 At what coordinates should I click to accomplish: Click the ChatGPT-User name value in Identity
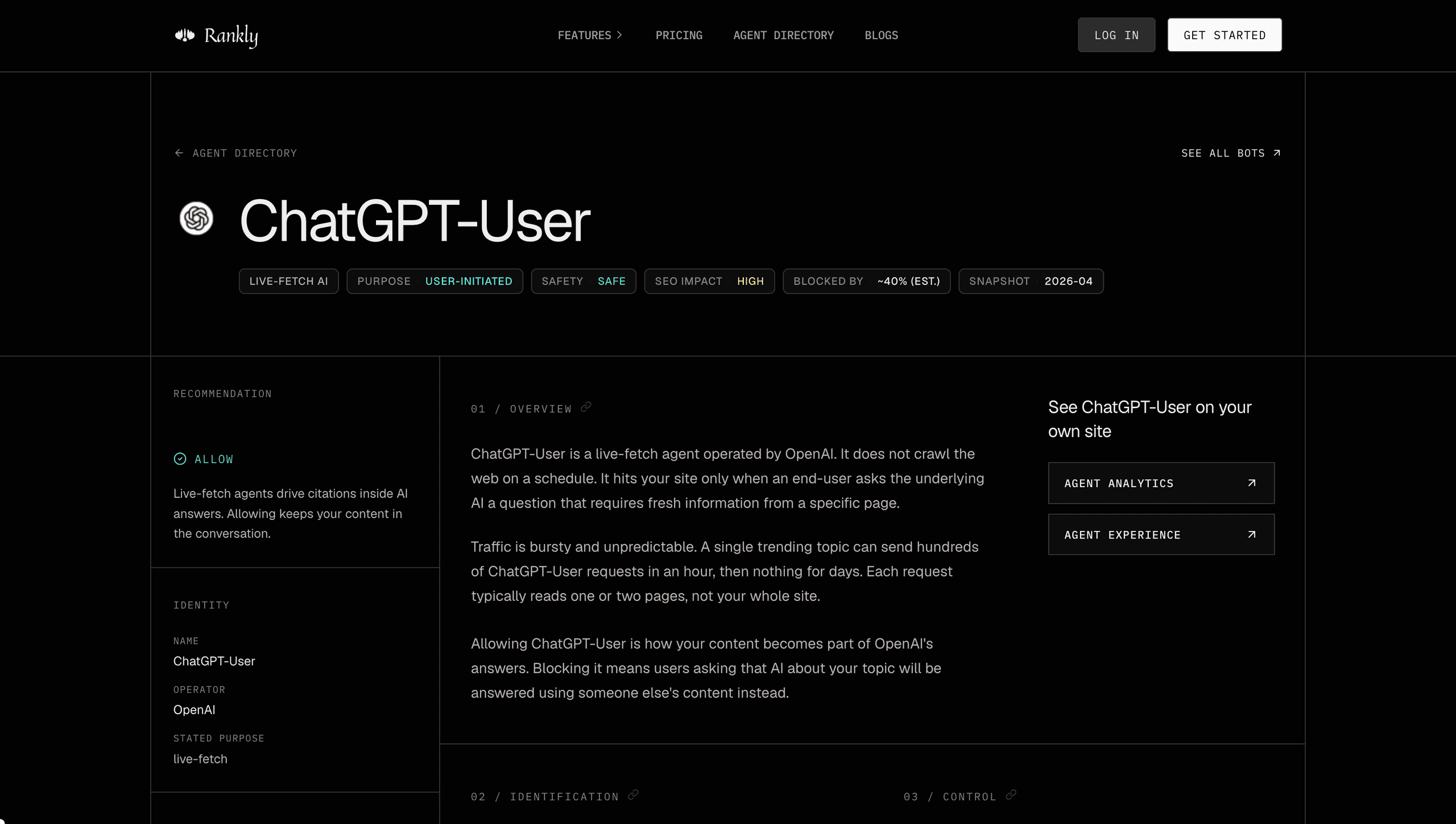pyautogui.click(x=214, y=661)
